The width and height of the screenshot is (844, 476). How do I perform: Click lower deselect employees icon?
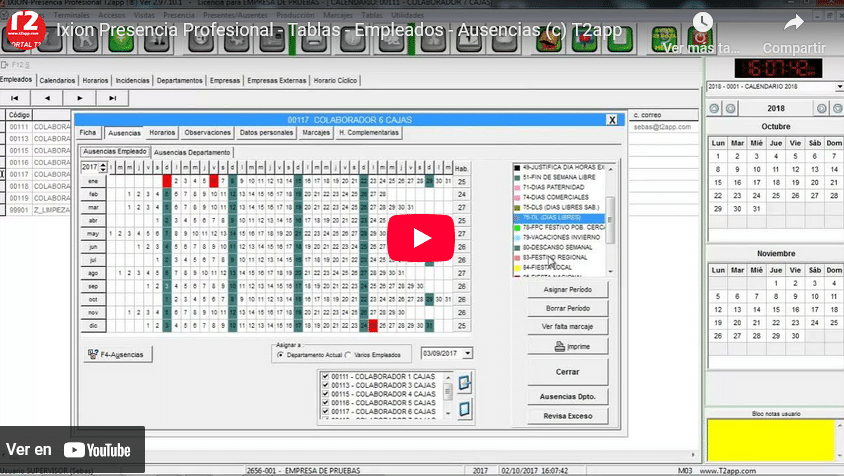coord(465,409)
